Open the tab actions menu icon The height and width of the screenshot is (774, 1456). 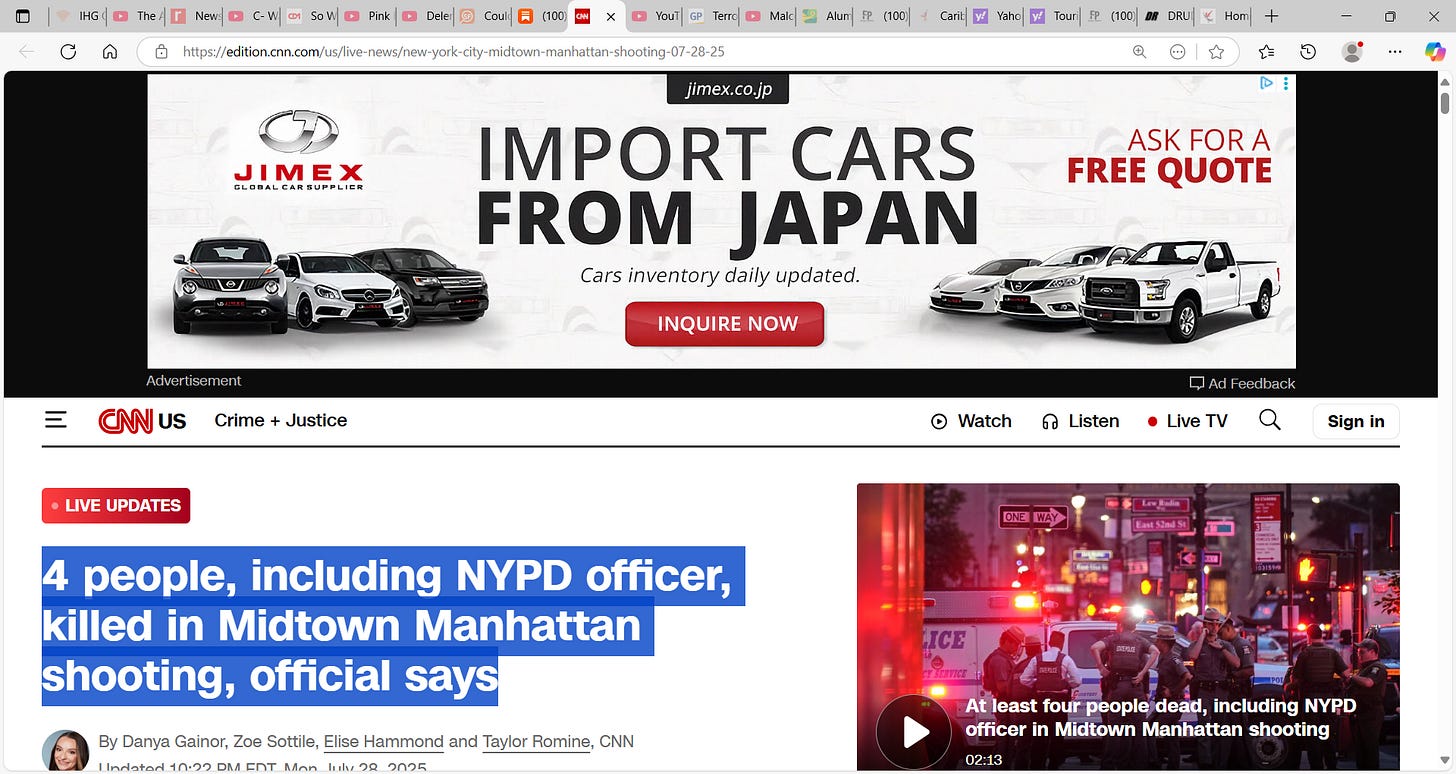[x=23, y=16]
